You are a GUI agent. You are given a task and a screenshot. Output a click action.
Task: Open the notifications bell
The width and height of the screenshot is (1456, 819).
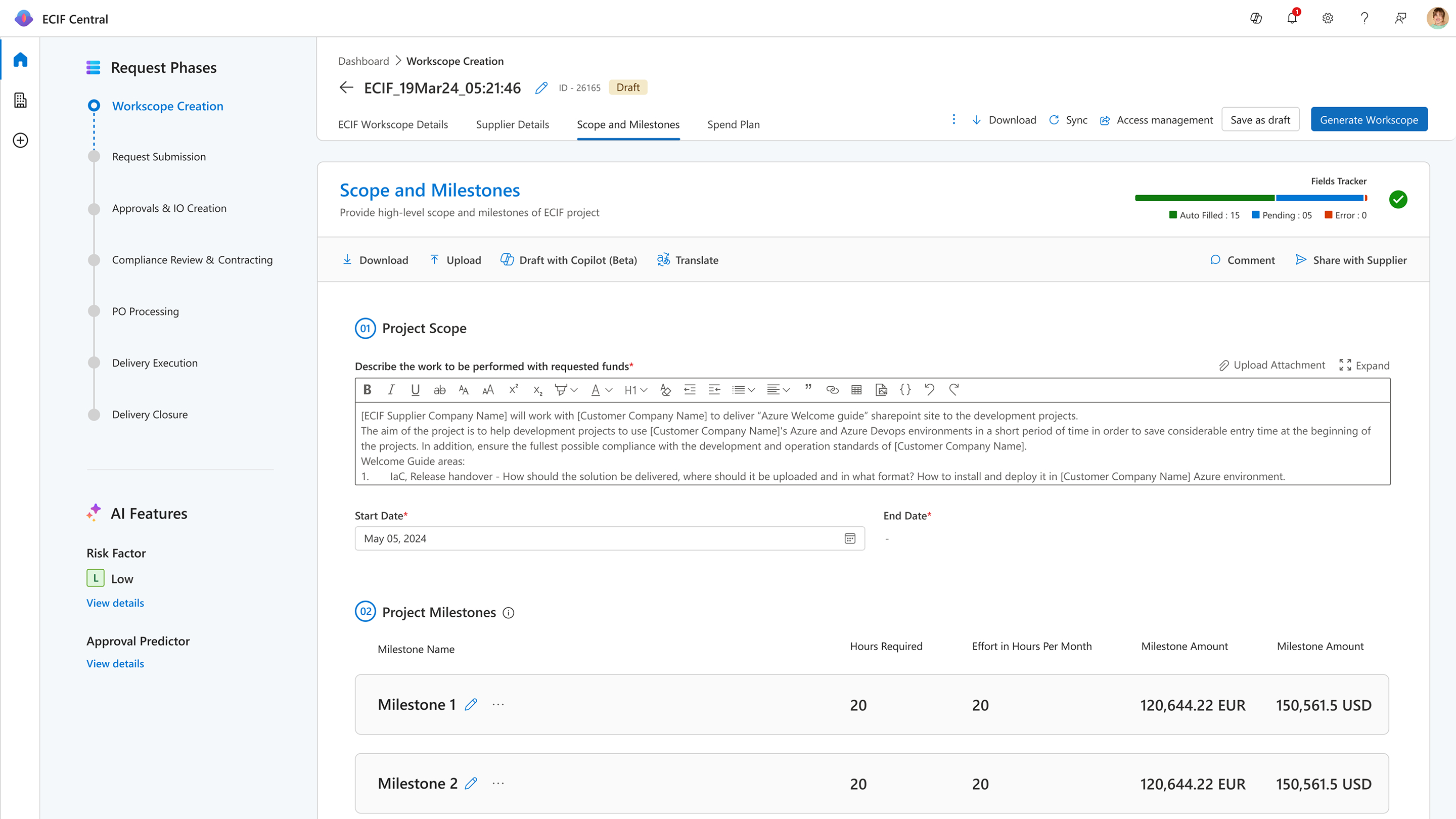click(1292, 19)
